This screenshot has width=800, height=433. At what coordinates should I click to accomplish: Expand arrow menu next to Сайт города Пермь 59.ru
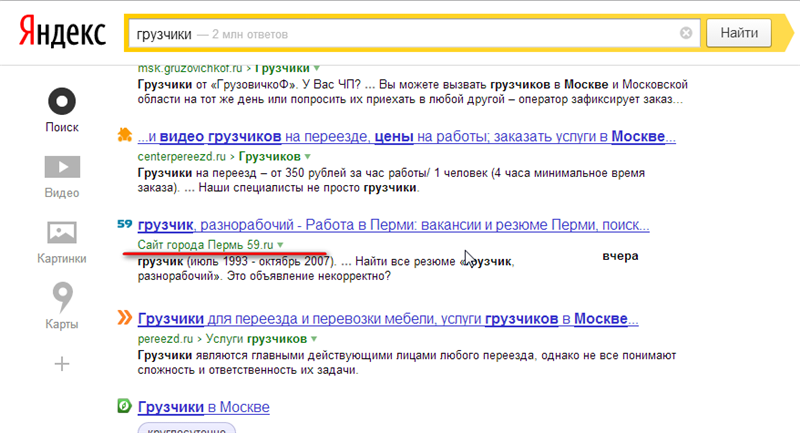pyautogui.click(x=281, y=245)
